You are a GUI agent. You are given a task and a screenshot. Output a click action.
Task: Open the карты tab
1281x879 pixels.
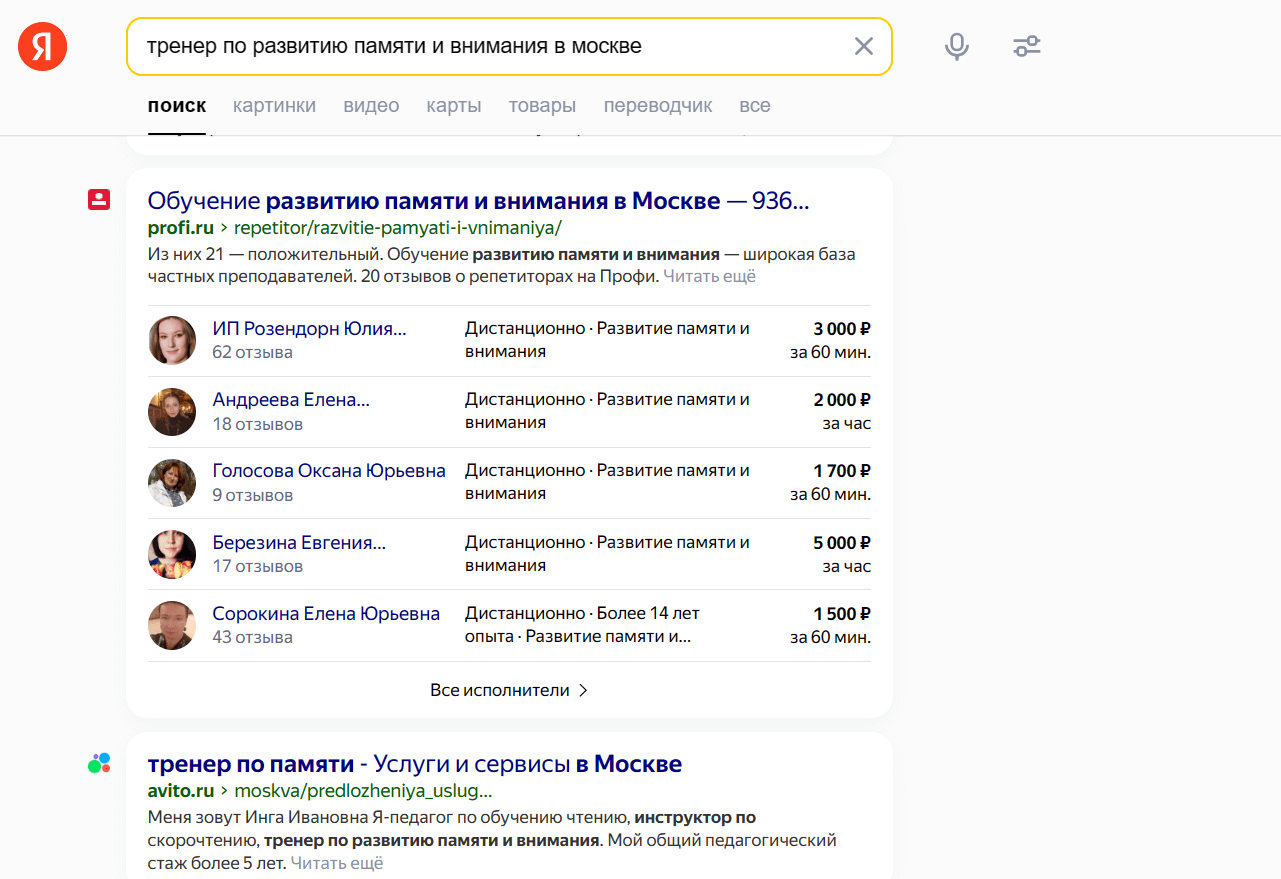pyautogui.click(x=454, y=105)
